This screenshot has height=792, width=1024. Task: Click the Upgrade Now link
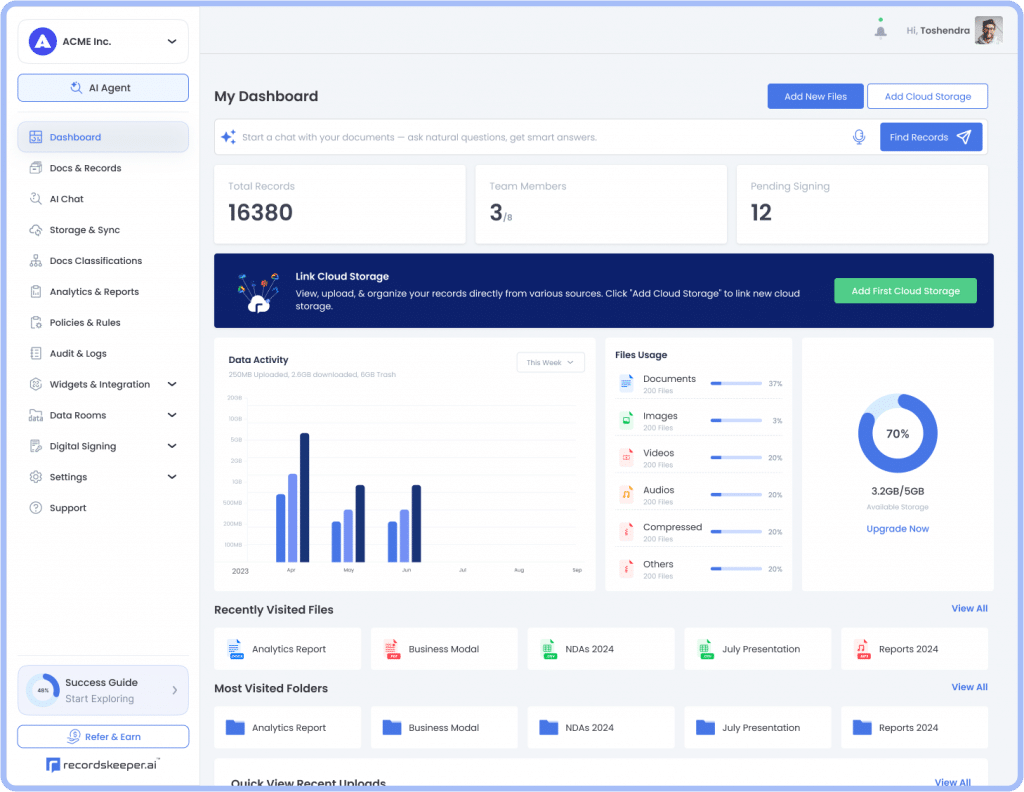[x=897, y=528]
